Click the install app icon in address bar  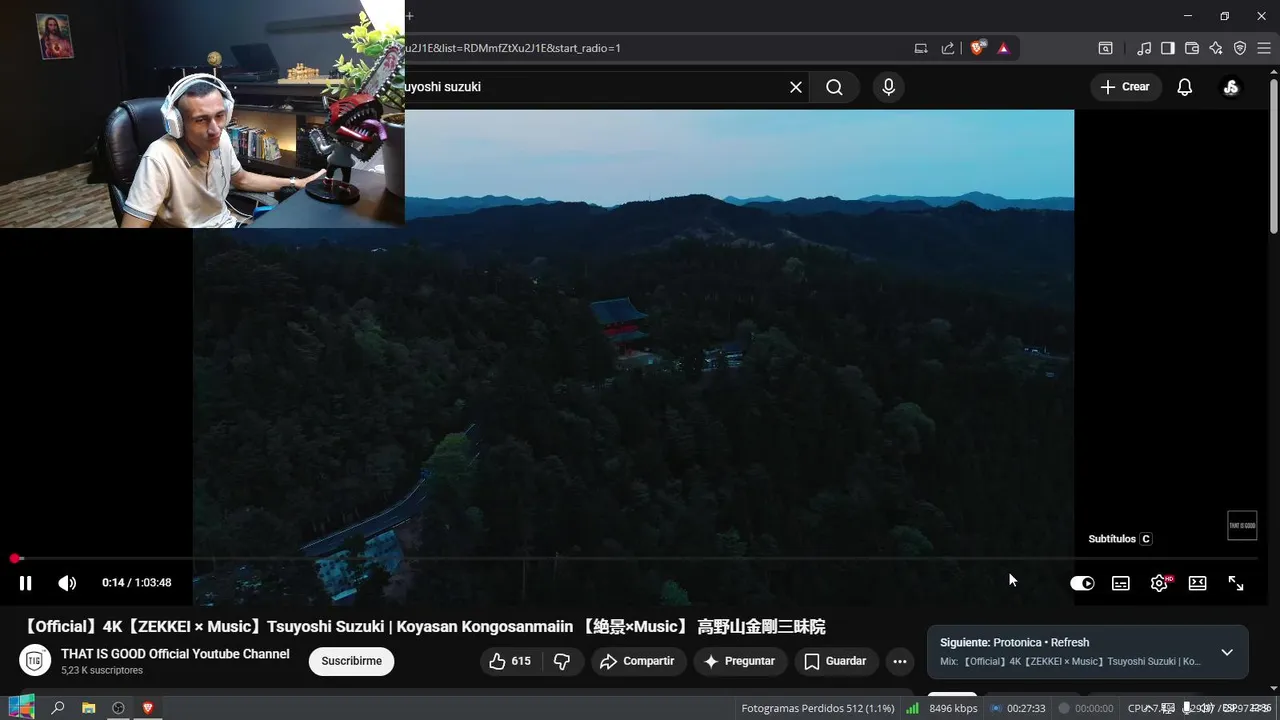(x=921, y=48)
